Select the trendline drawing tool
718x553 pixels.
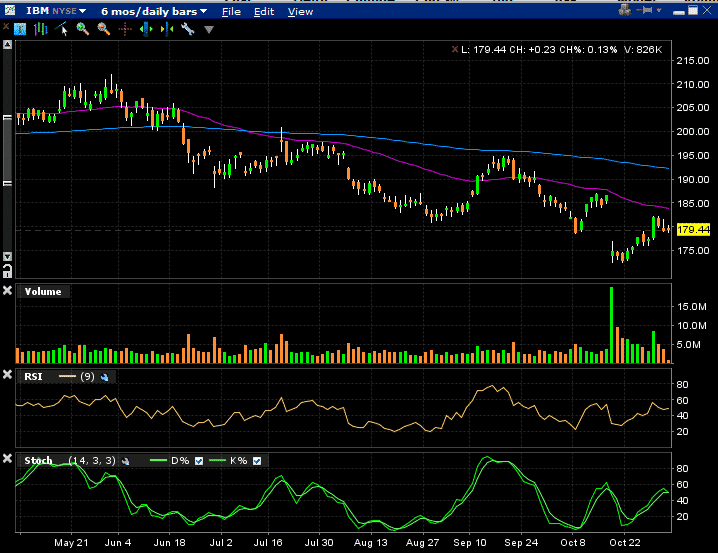(x=61, y=29)
